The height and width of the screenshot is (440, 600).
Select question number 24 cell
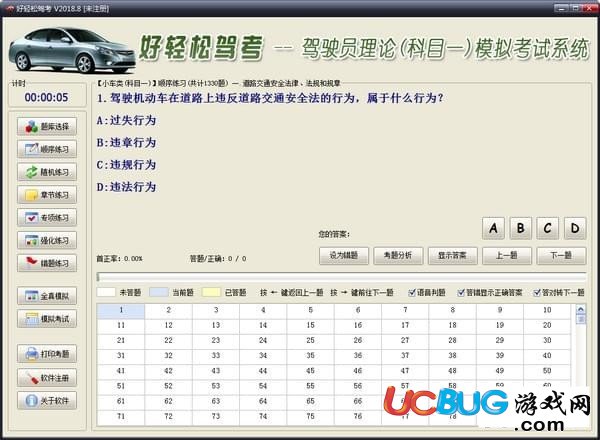[x=263, y=341]
